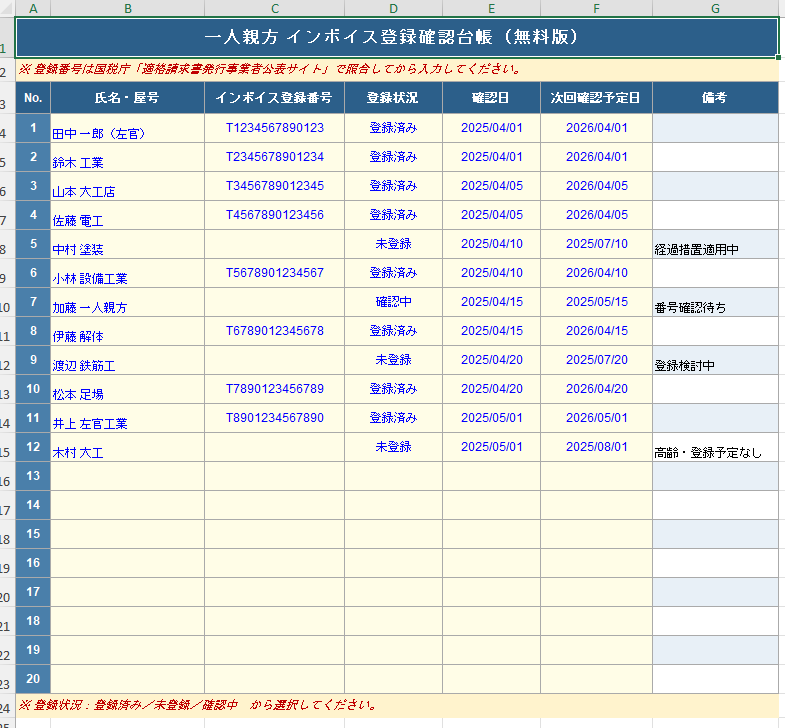Select the 登録状況 header cell

393,98
